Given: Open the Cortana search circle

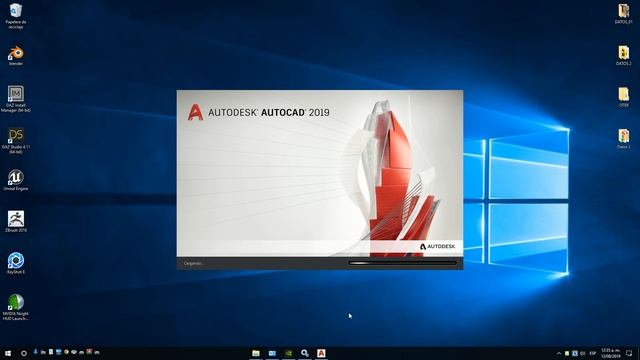Looking at the screenshot, I should (24, 353).
